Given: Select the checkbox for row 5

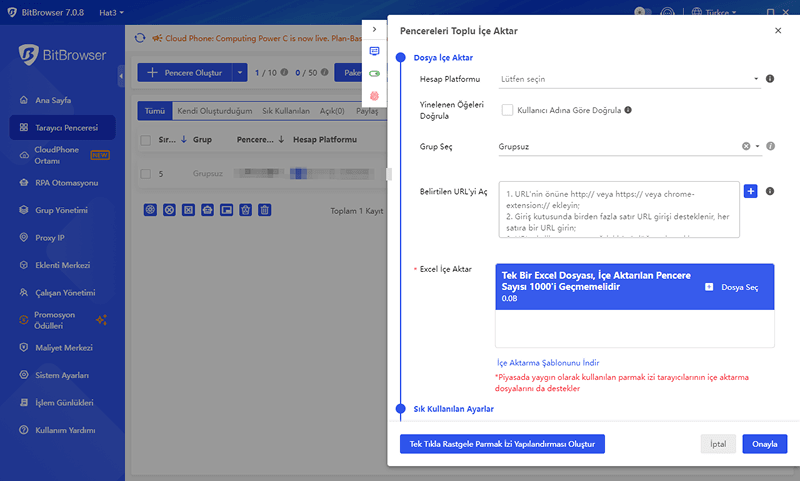Looking at the screenshot, I should pyautogui.click(x=146, y=173).
